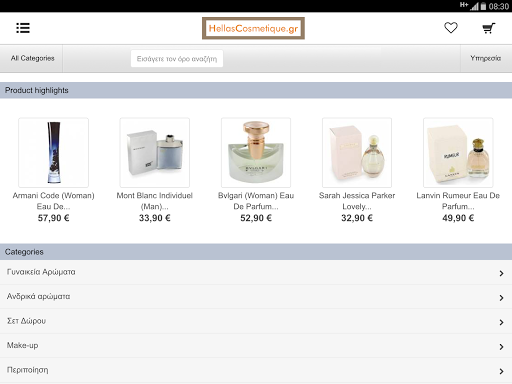The height and width of the screenshot is (384, 512).
Task: Open the hamburger list menu icon
Action: tap(23, 28)
